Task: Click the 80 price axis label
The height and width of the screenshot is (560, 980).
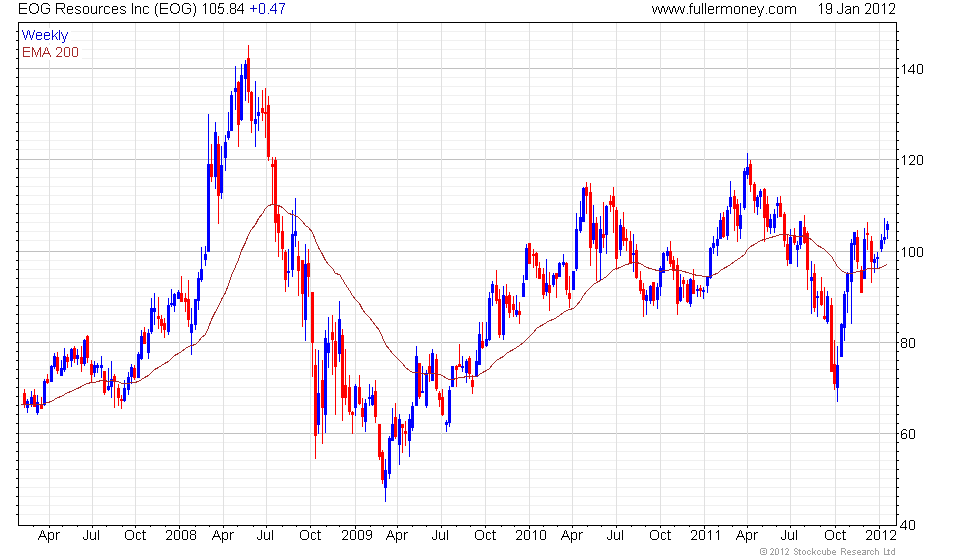Action: pyautogui.click(x=908, y=343)
